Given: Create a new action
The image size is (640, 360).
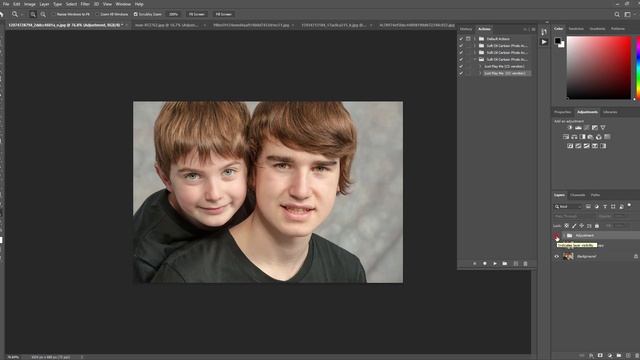Looking at the screenshot, I should 516,264.
